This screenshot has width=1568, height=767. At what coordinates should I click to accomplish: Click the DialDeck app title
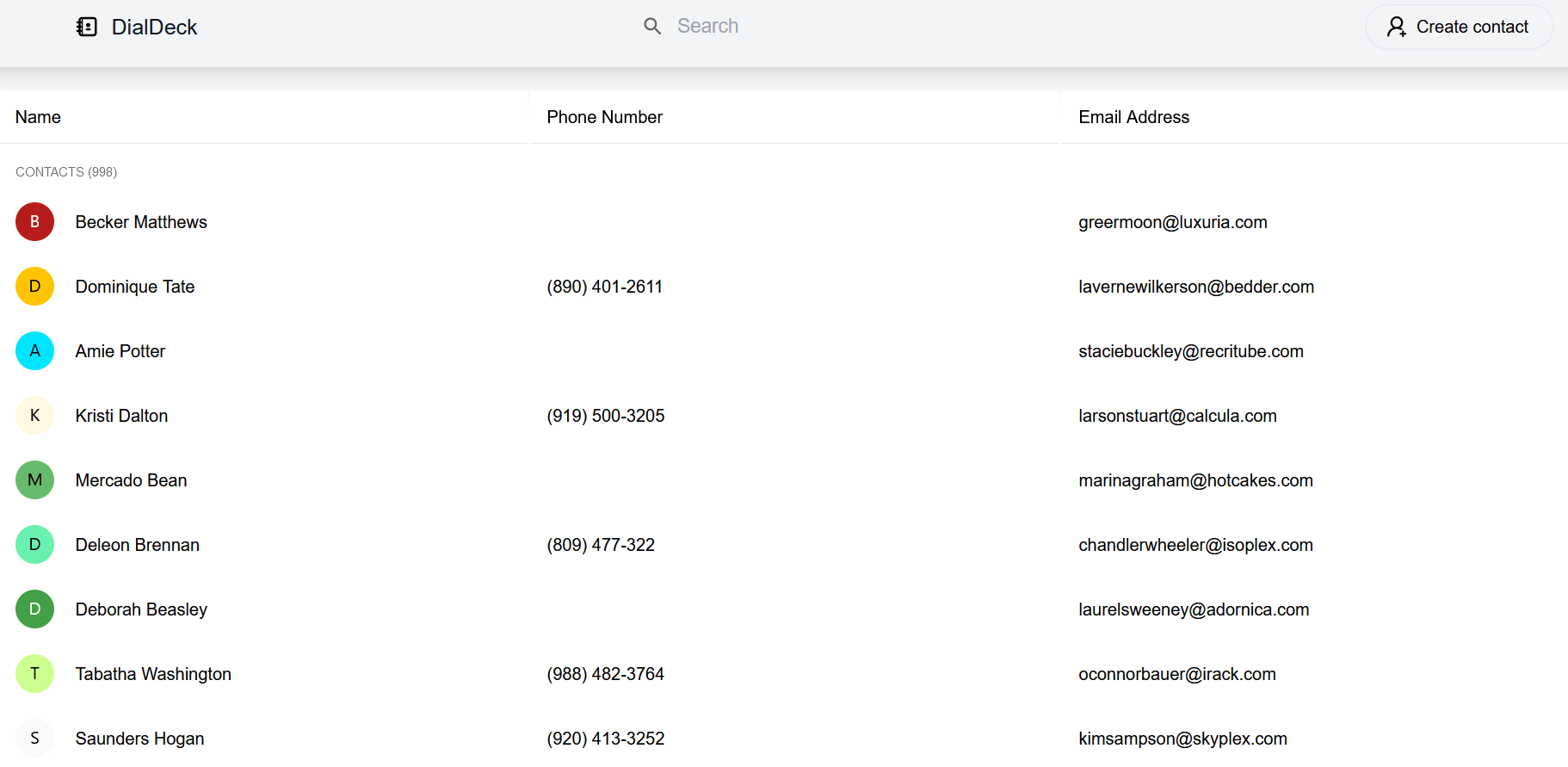pos(154,28)
